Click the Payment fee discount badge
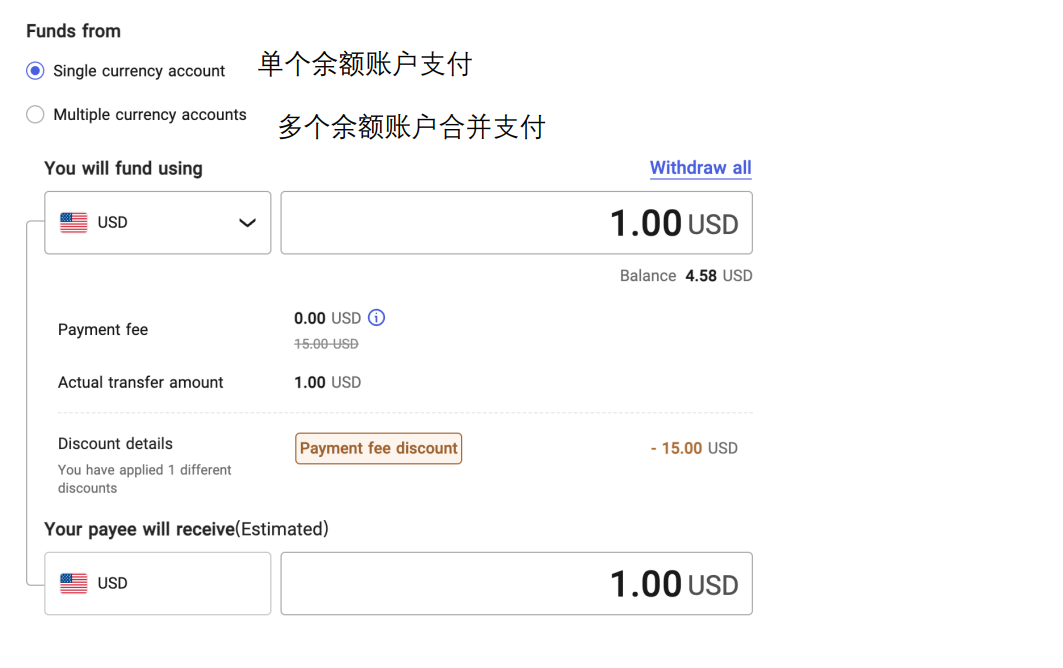The width and height of the screenshot is (1063, 668). point(379,448)
